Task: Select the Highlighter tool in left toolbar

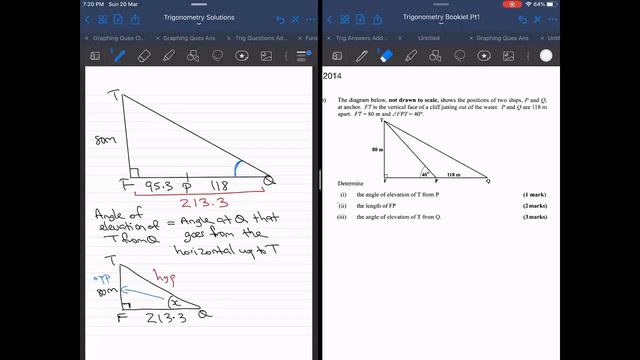Action: click(x=169, y=56)
